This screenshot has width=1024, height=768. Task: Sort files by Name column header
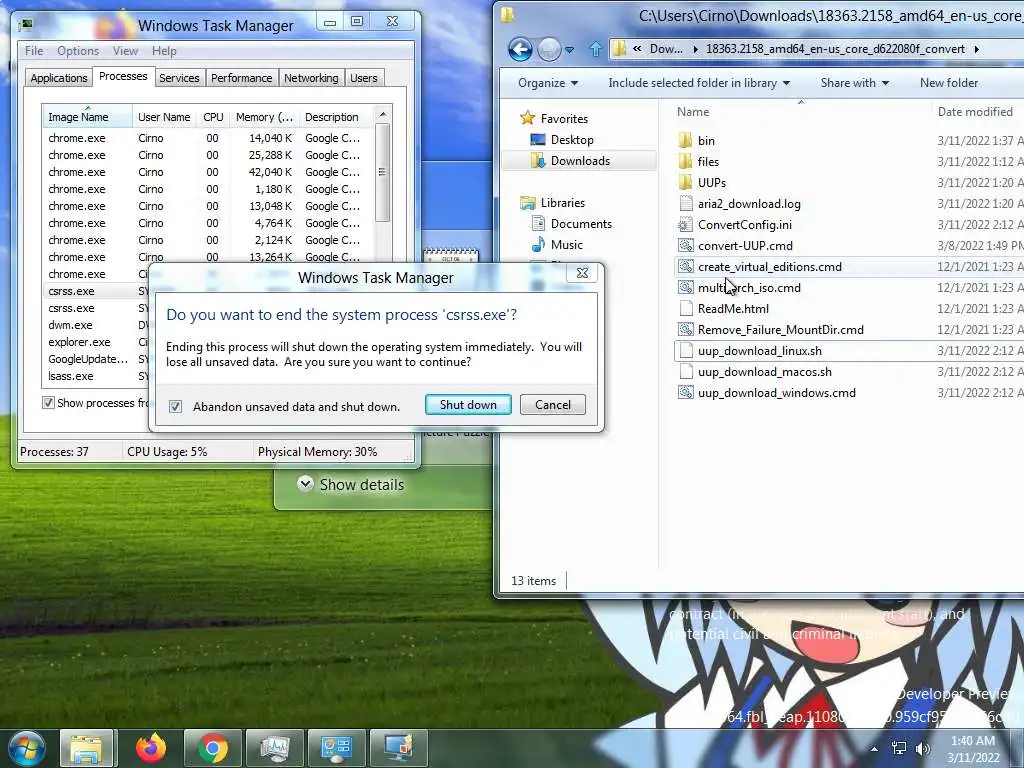[693, 112]
